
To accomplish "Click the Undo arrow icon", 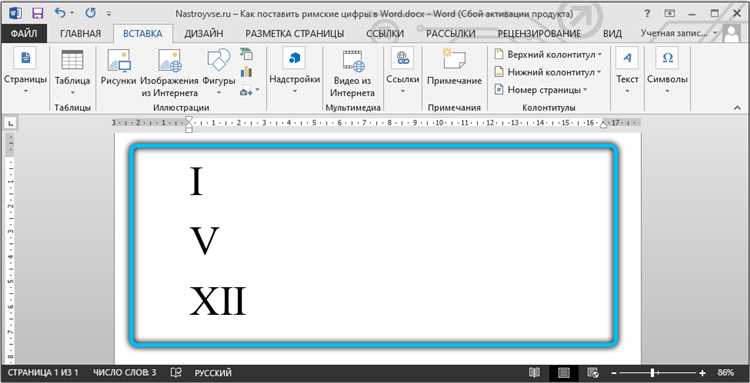I will (60, 13).
